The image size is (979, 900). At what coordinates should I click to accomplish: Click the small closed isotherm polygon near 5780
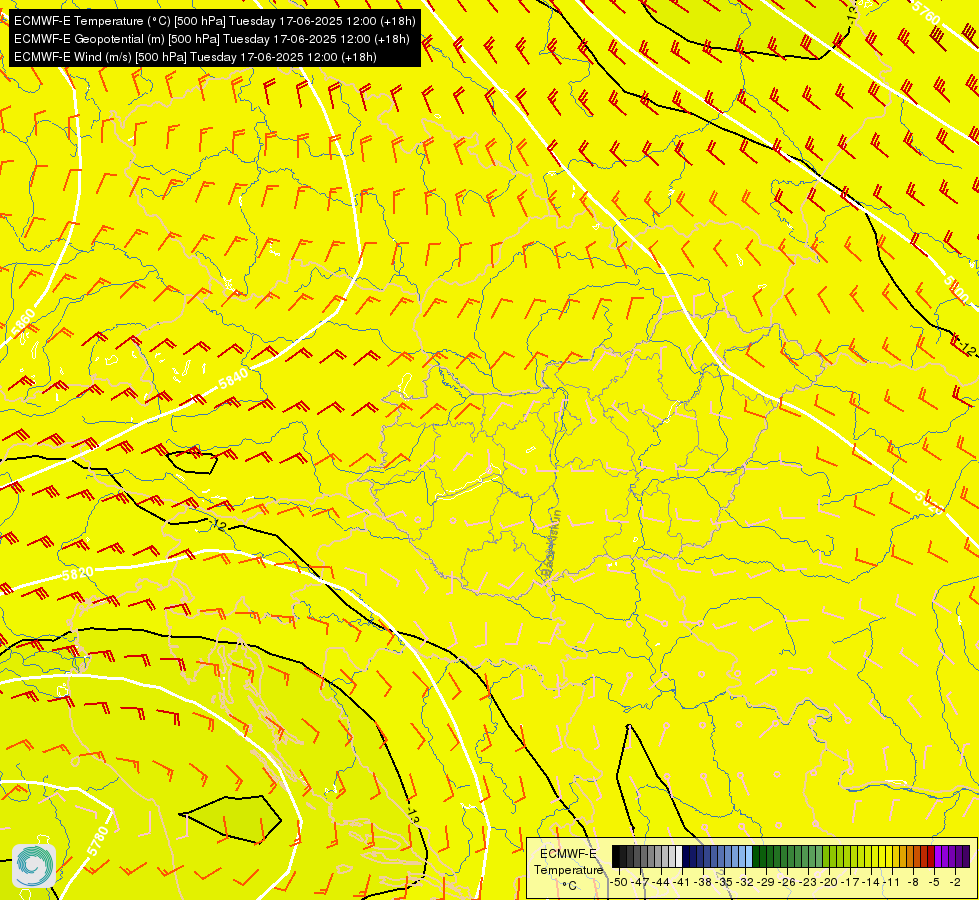click(x=230, y=819)
